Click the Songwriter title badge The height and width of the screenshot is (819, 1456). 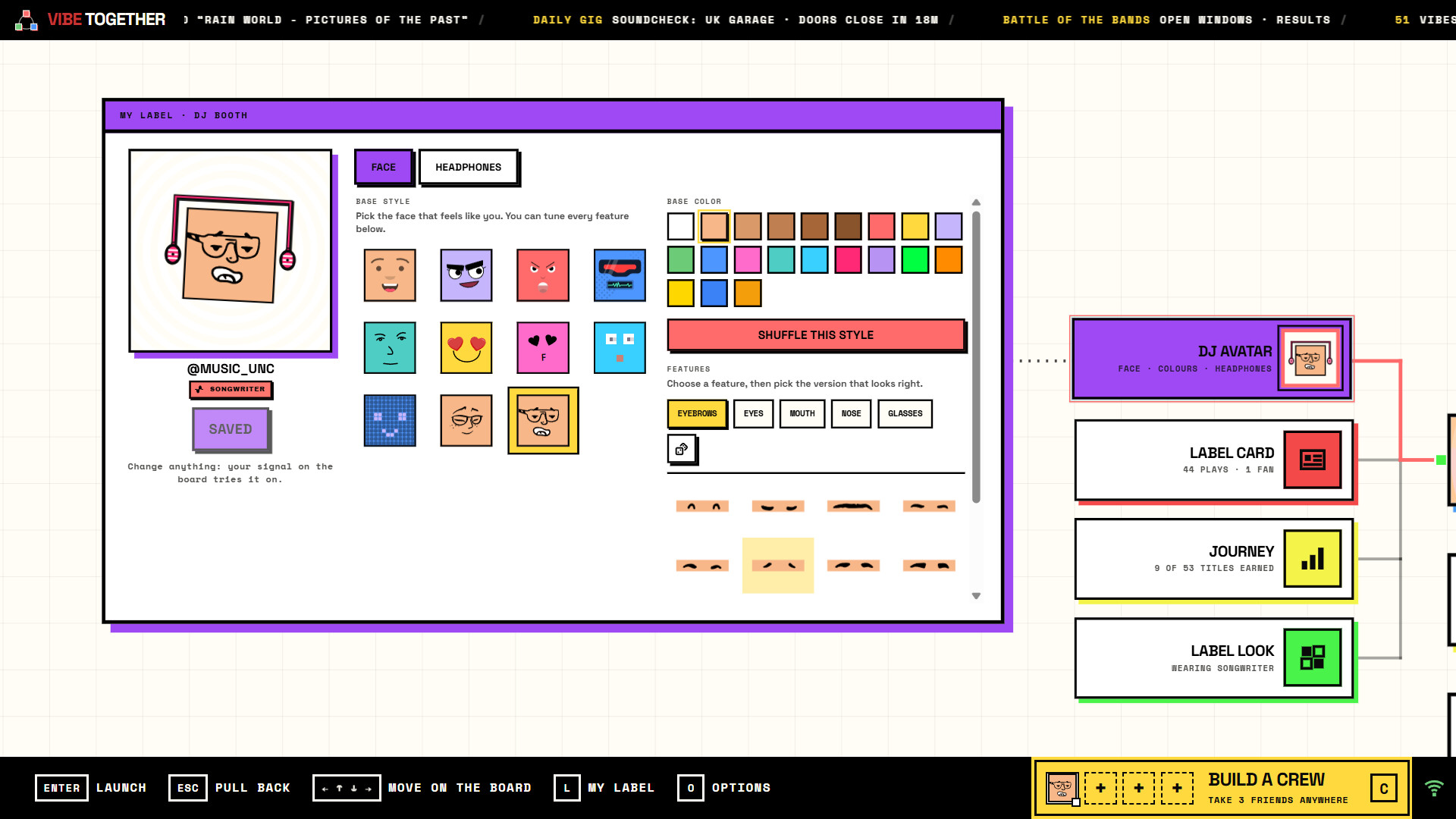(x=231, y=389)
